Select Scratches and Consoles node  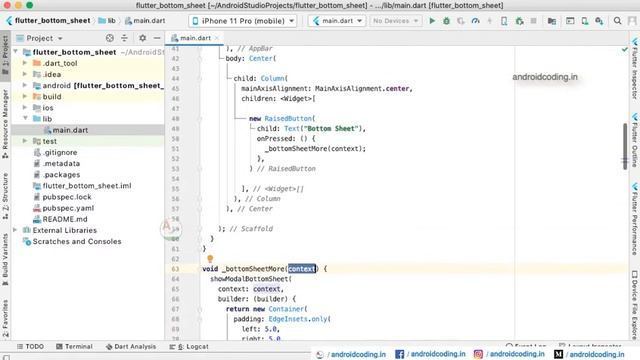coord(77,241)
